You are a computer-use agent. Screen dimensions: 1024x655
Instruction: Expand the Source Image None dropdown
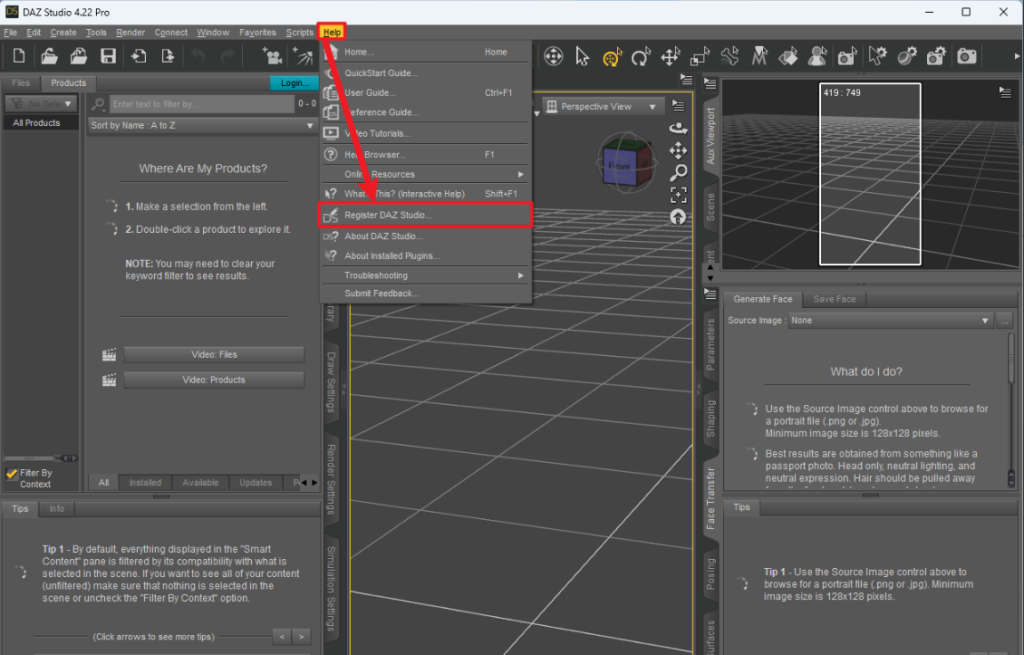tap(889, 321)
